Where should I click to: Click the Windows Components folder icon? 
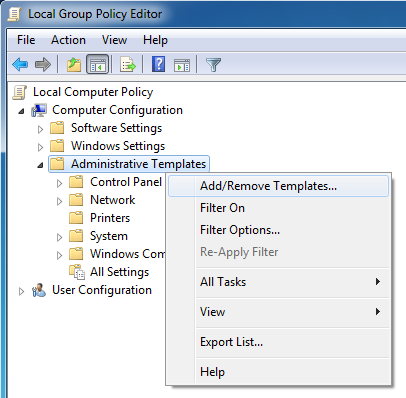(x=76, y=254)
